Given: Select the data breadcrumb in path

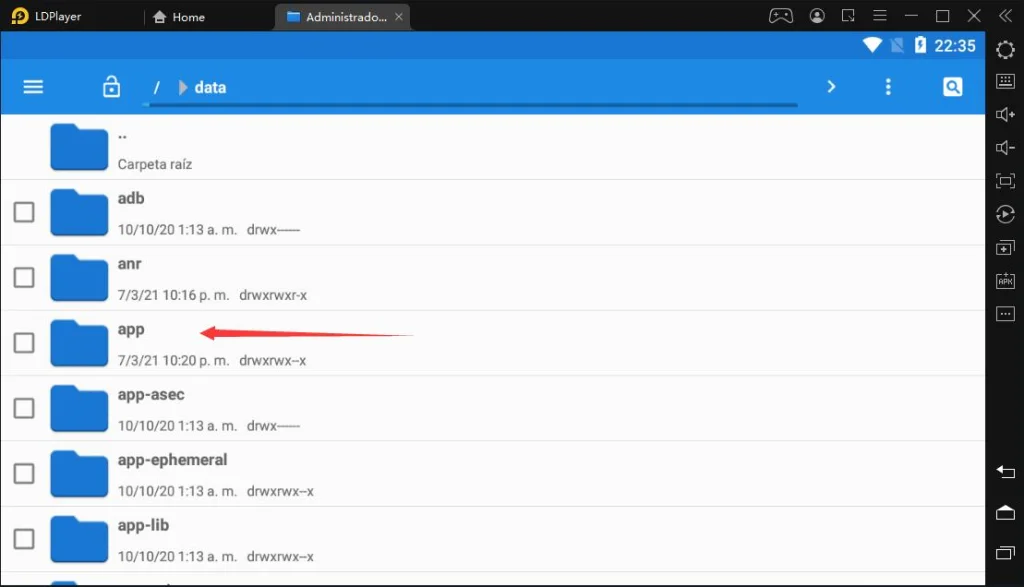Looking at the screenshot, I should click(x=210, y=87).
